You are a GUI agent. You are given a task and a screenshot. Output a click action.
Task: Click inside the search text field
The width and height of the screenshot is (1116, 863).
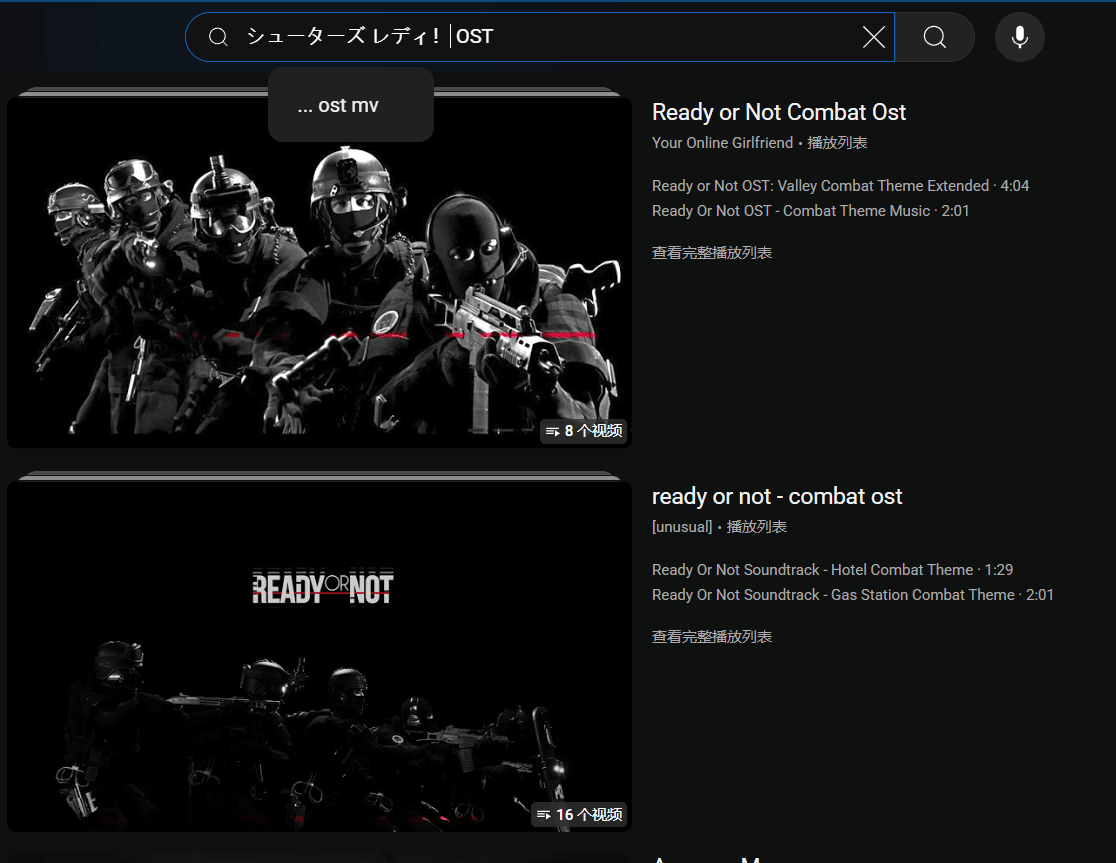(539, 37)
